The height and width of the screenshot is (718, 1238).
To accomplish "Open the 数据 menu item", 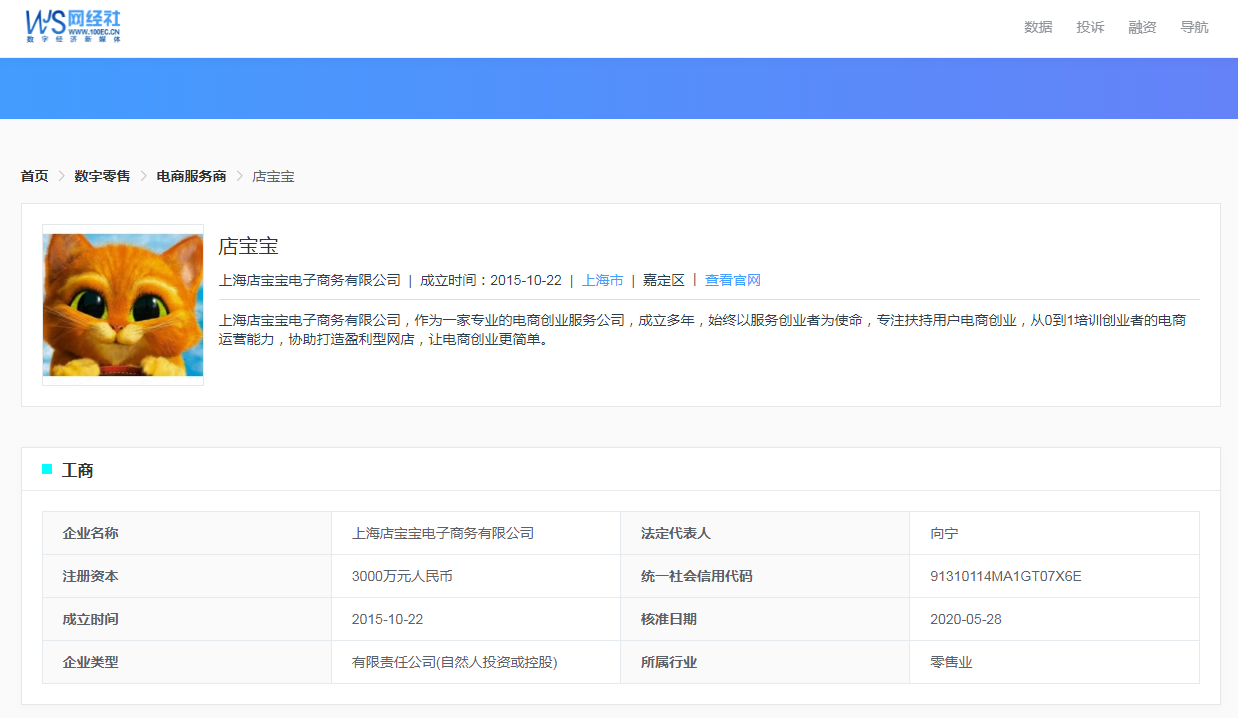I will 1038,27.
